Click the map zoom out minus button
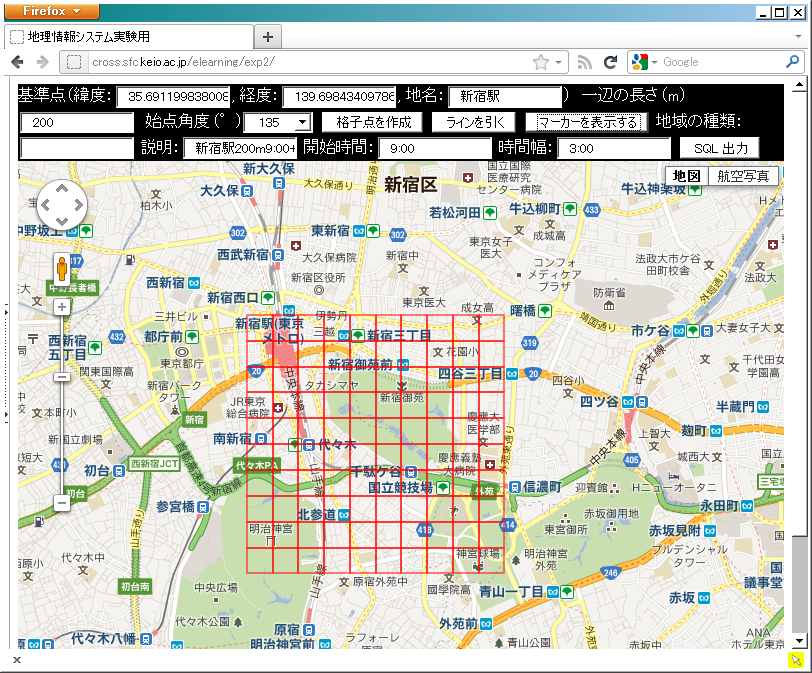Screen dimensions: 812x673 (x=62, y=503)
